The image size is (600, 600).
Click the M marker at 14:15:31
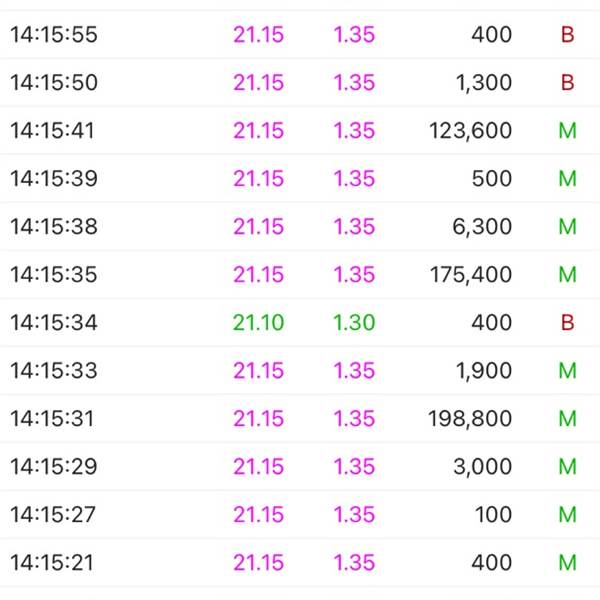[x=567, y=418]
